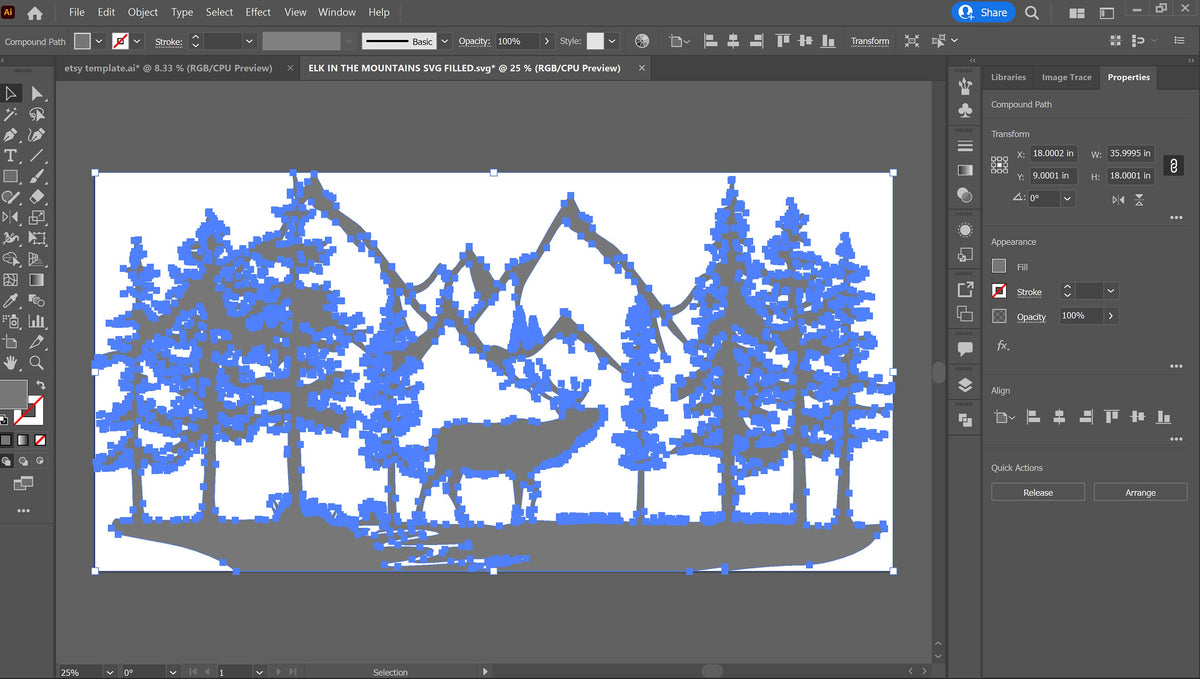Viewport: 1200px width, 679px height.
Task: Open the Effect menu
Action: (258, 12)
